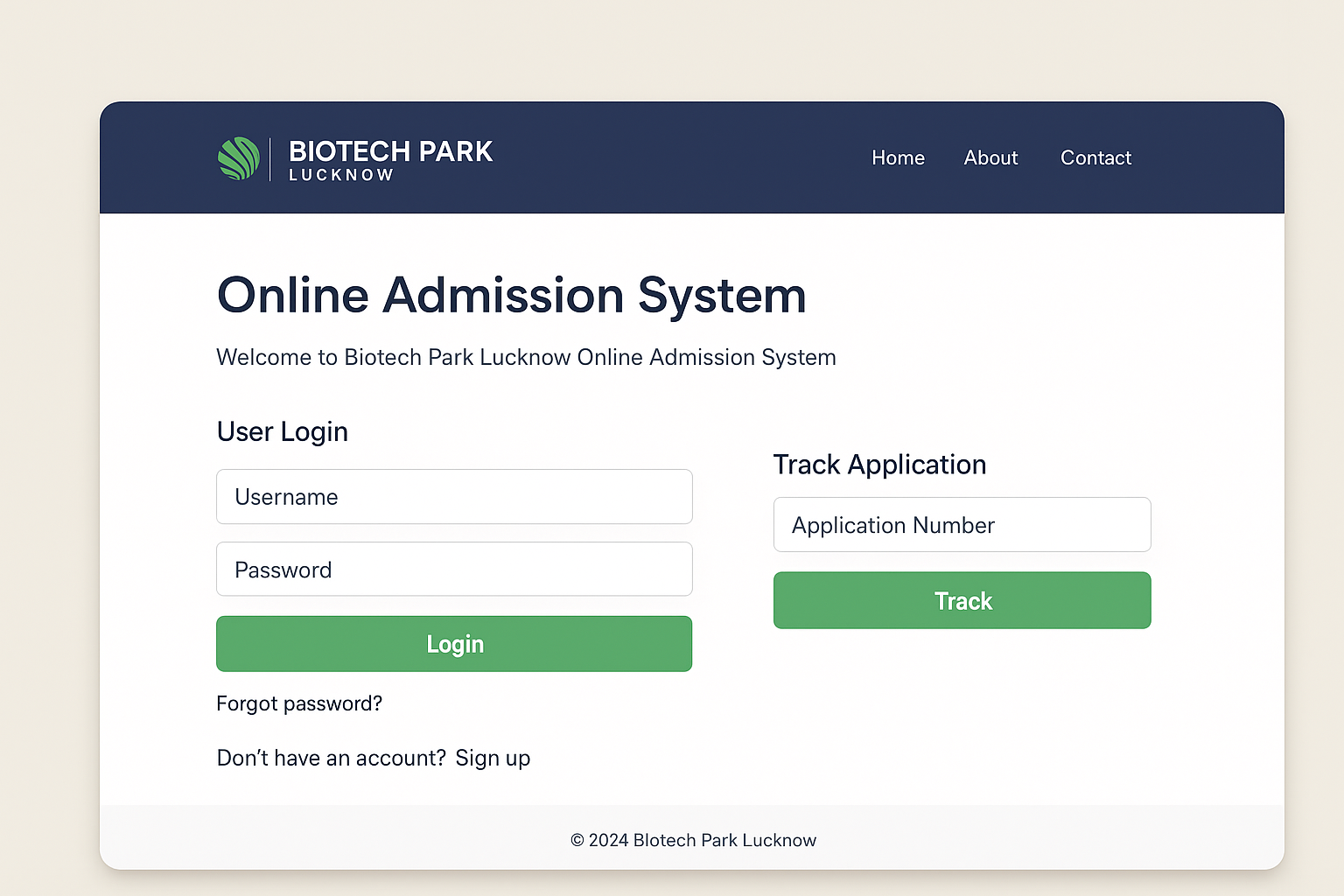Click the Track Application heading
The width and height of the screenshot is (1344, 896).
click(879, 465)
